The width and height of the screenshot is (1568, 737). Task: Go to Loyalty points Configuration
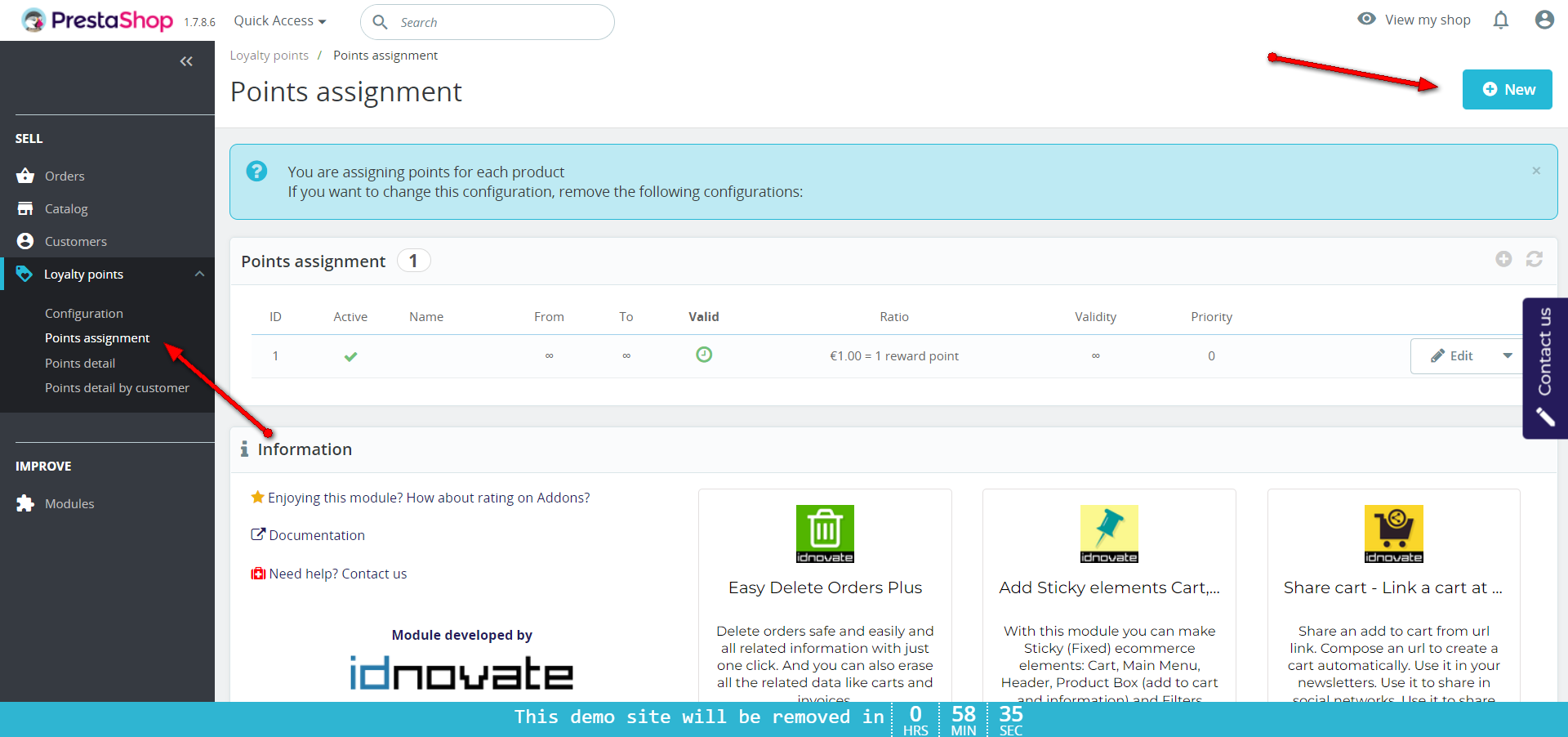[x=84, y=313]
